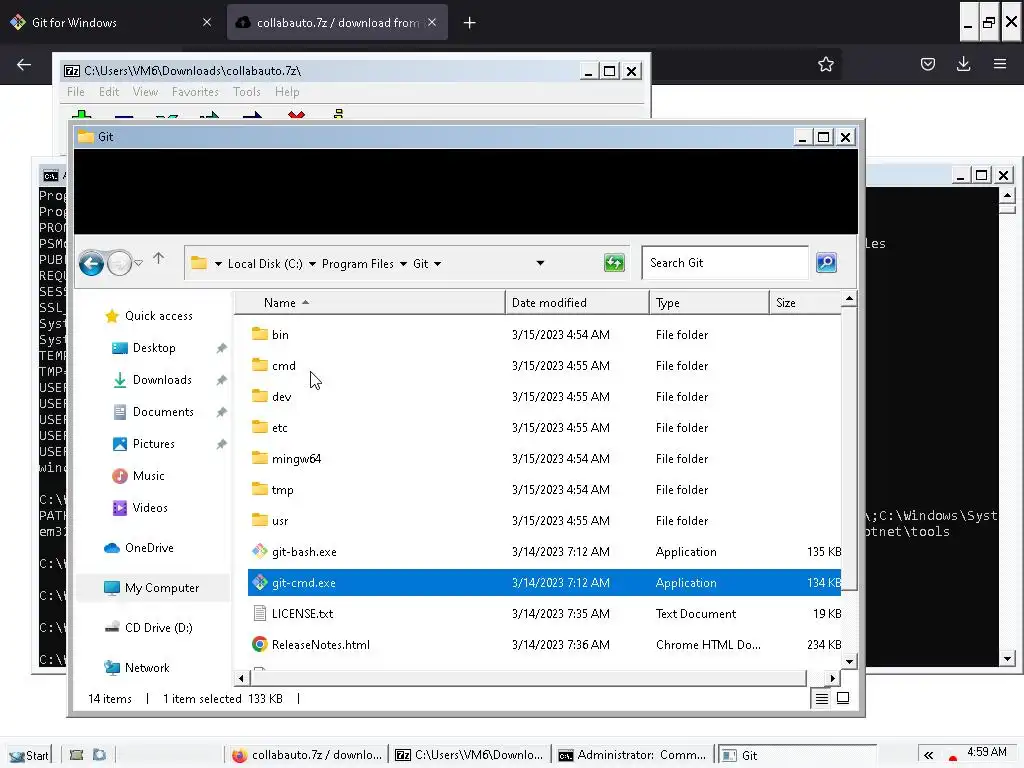1024x768 pixels.
Task: Expand the address bar root dropdown arrow
Action: [x=218, y=264]
